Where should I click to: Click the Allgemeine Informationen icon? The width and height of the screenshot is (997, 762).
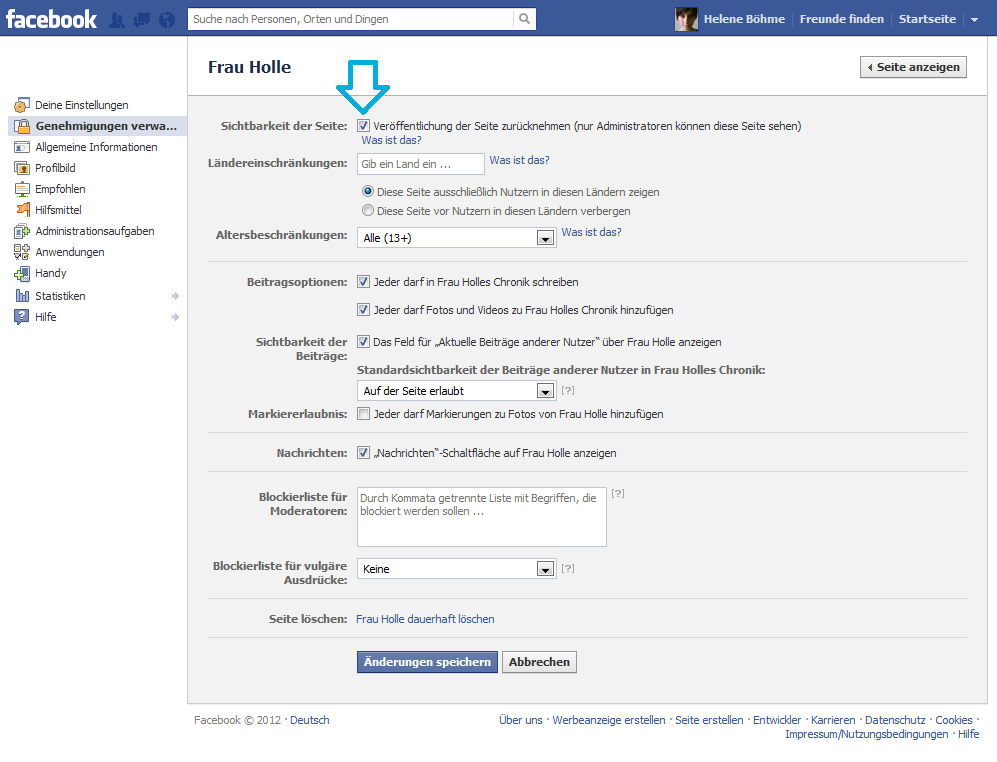click(x=22, y=147)
